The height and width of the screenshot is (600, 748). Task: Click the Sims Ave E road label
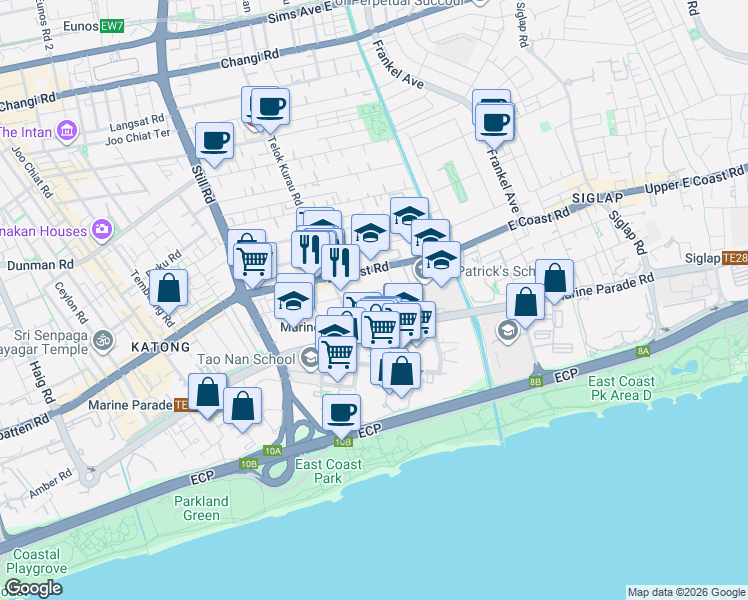tap(300, 13)
